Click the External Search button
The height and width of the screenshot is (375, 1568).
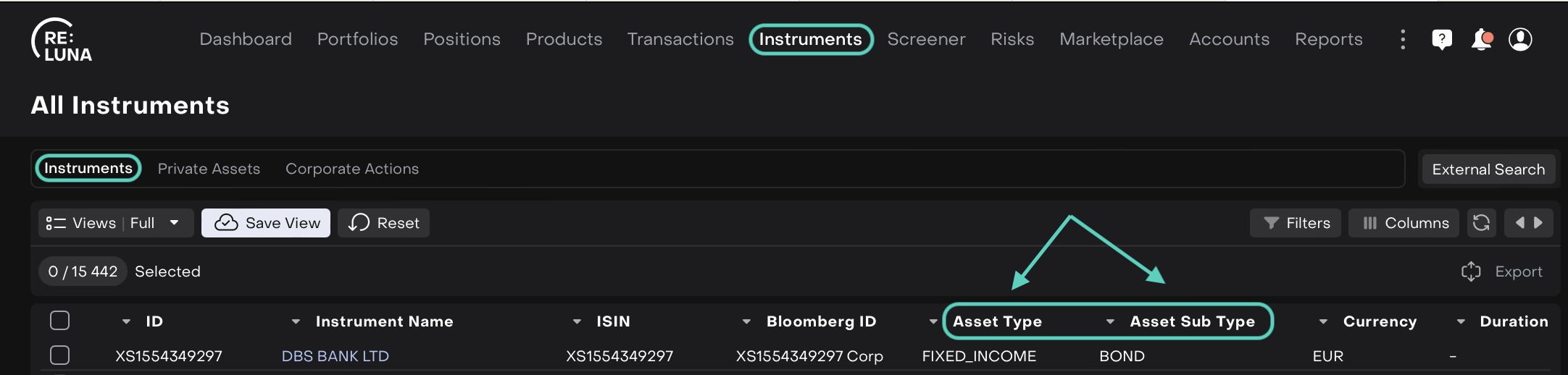(1488, 169)
